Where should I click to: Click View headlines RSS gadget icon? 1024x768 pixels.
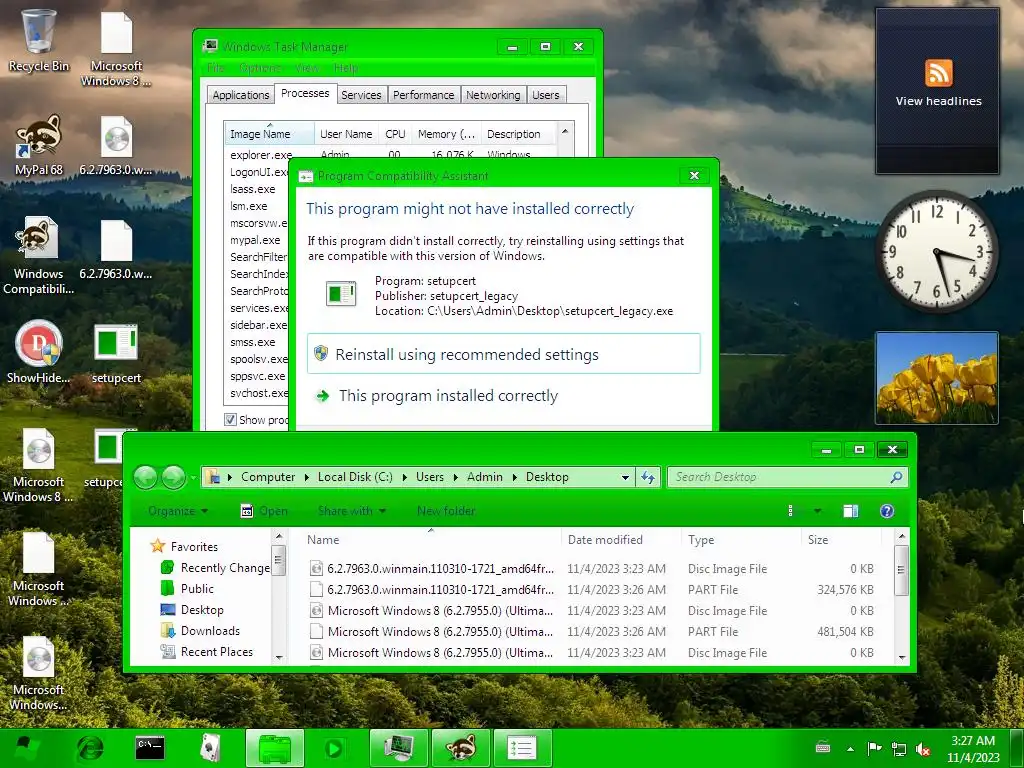938,72
